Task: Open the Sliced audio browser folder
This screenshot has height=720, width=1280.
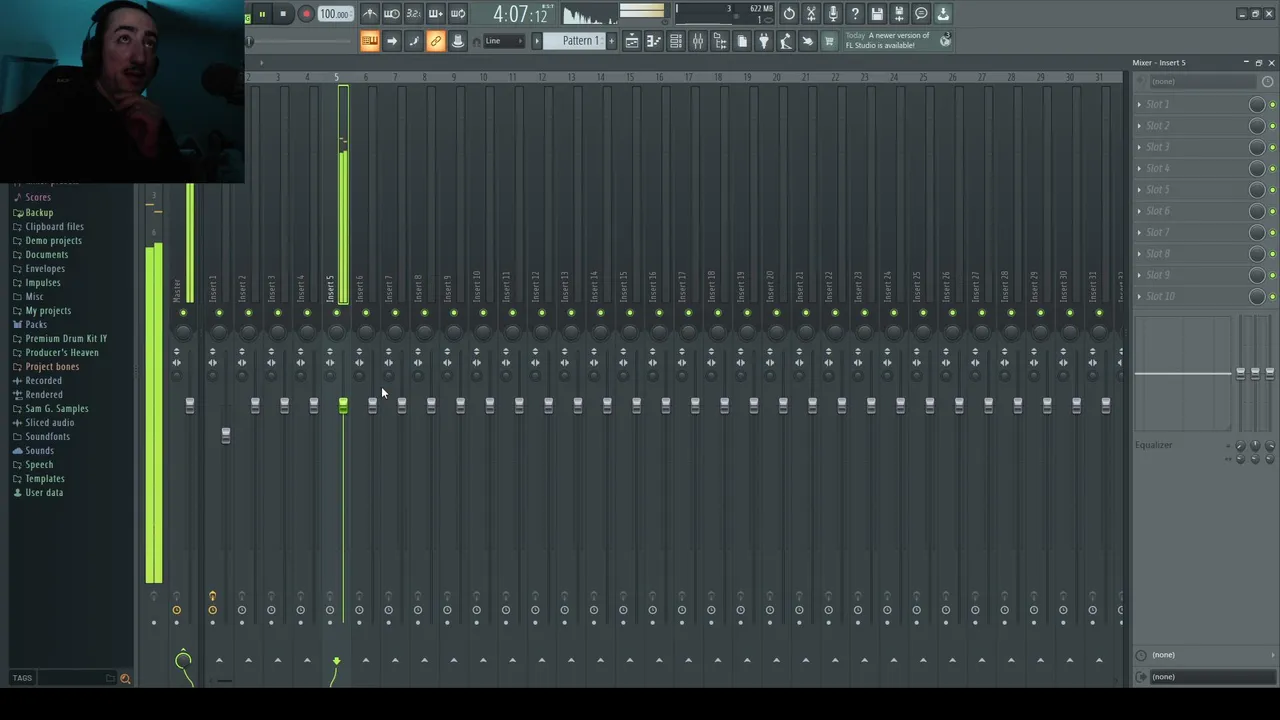Action: pos(49,423)
